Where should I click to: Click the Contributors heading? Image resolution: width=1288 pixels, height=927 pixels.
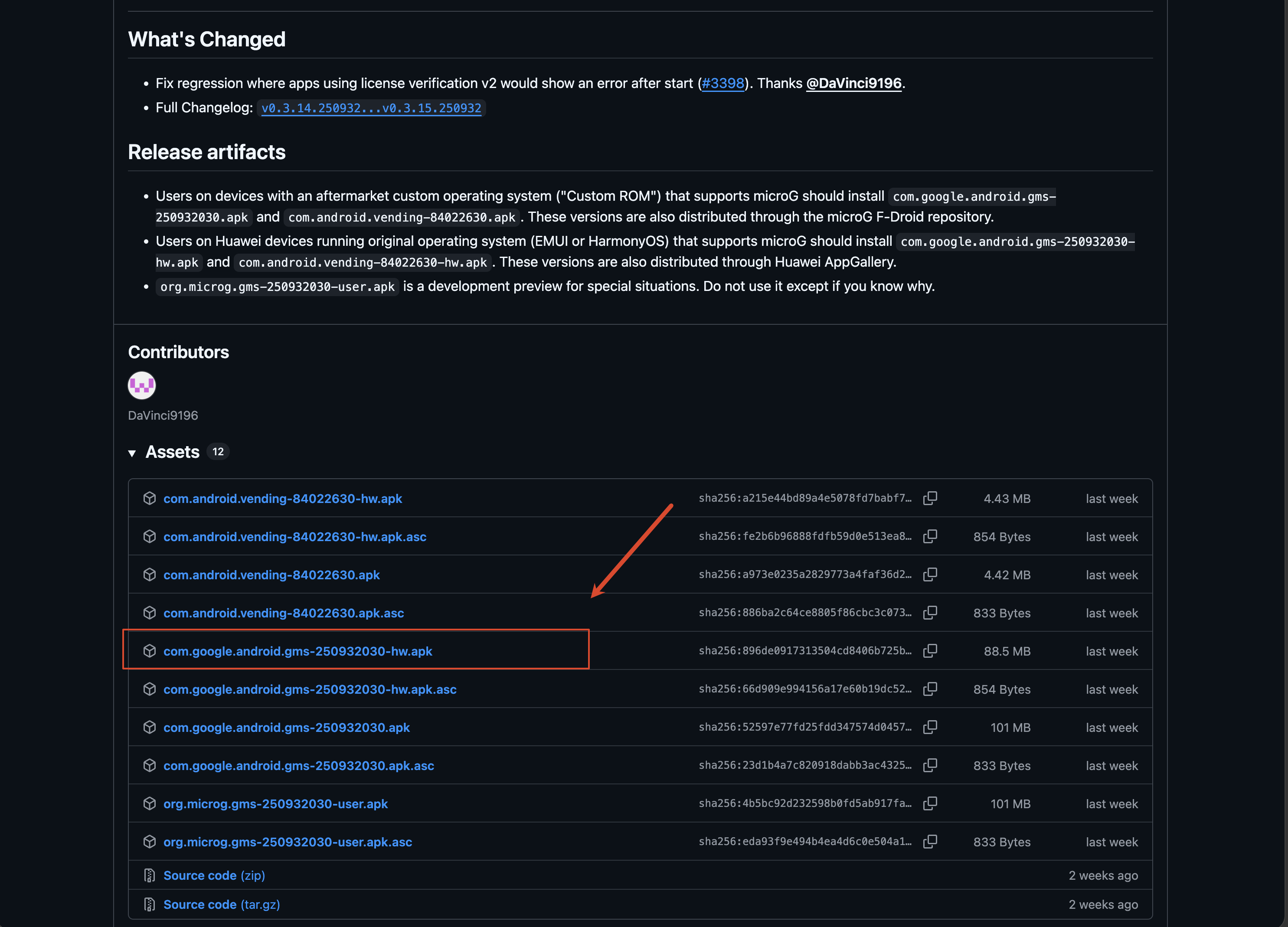click(178, 352)
